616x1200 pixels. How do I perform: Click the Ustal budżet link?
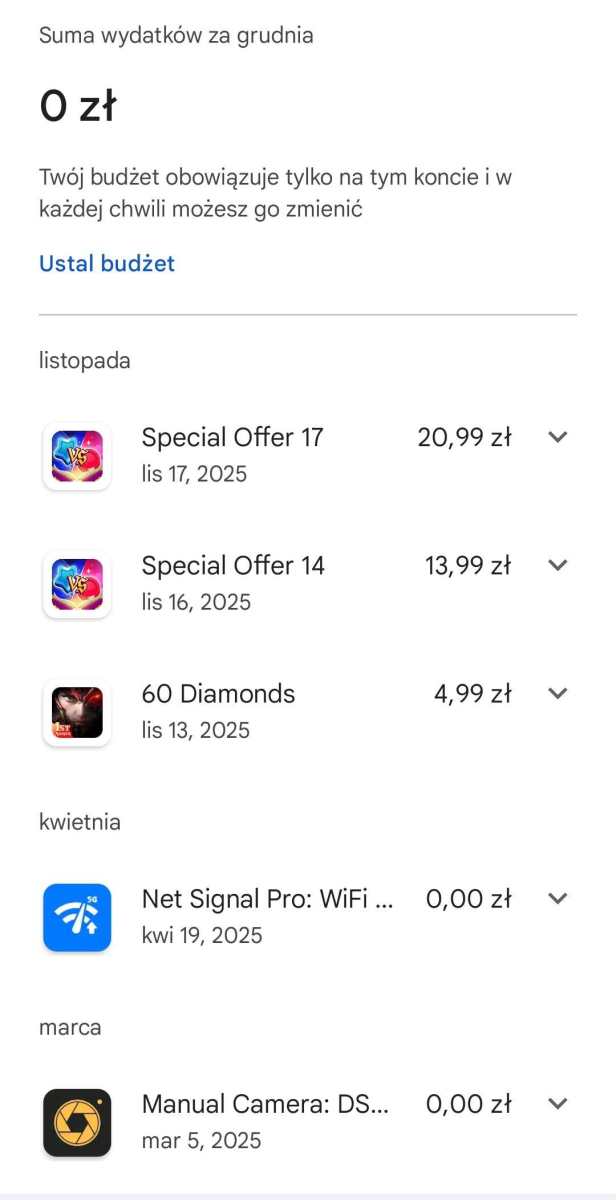(106, 263)
